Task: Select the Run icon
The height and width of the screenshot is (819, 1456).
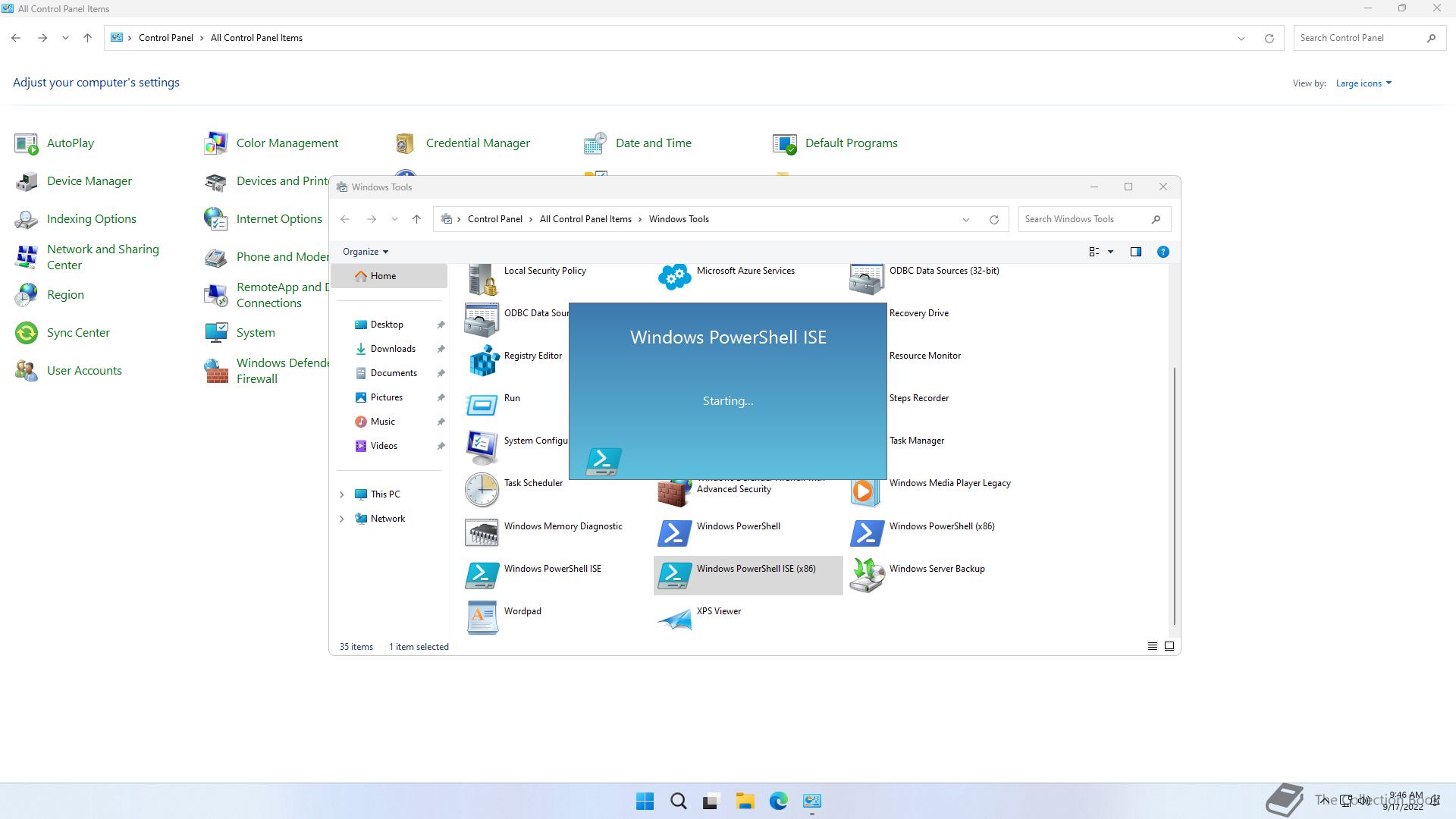Action: 482,404
